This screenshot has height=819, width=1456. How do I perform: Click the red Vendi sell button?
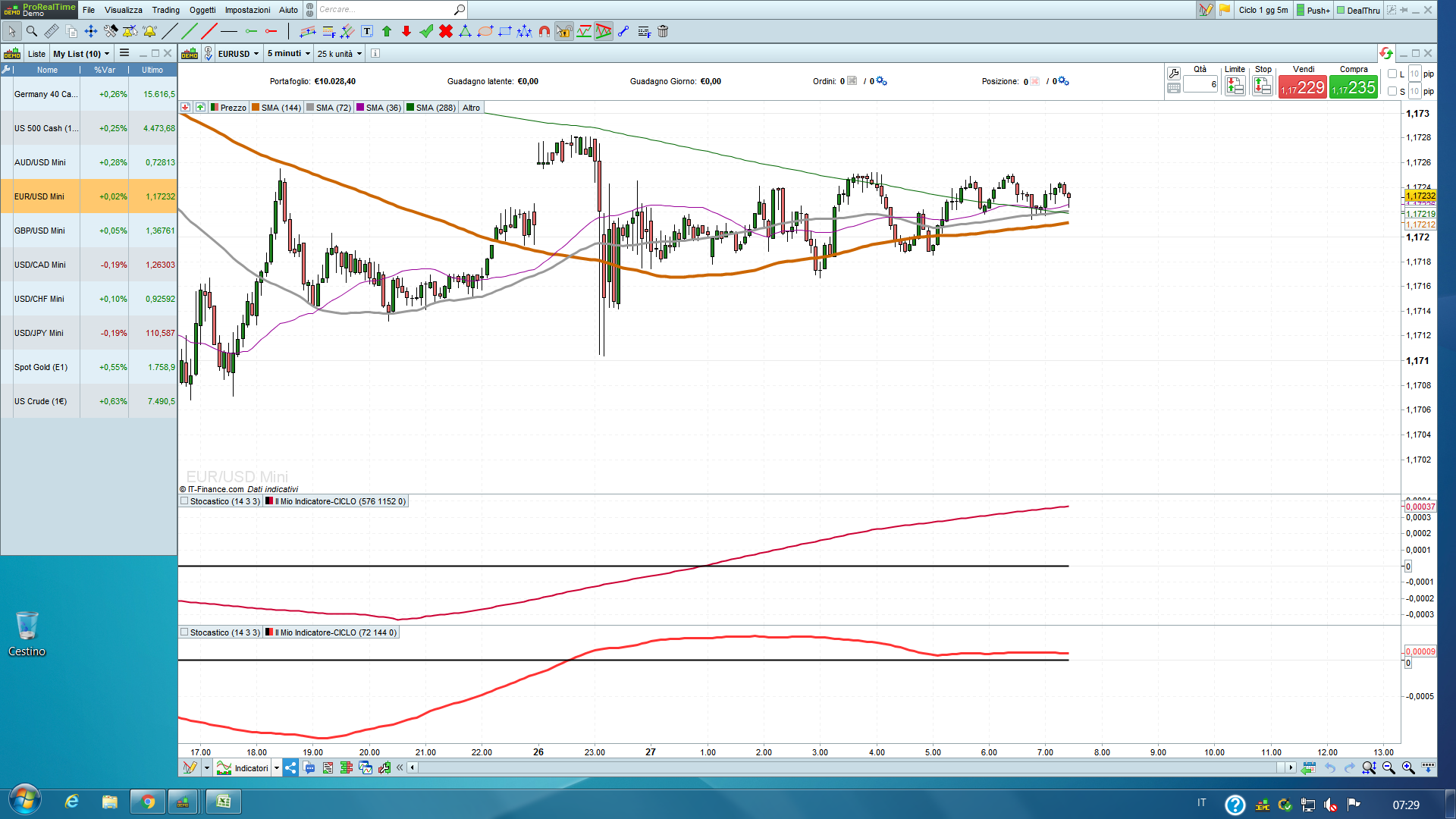[x=1302, y=87]
